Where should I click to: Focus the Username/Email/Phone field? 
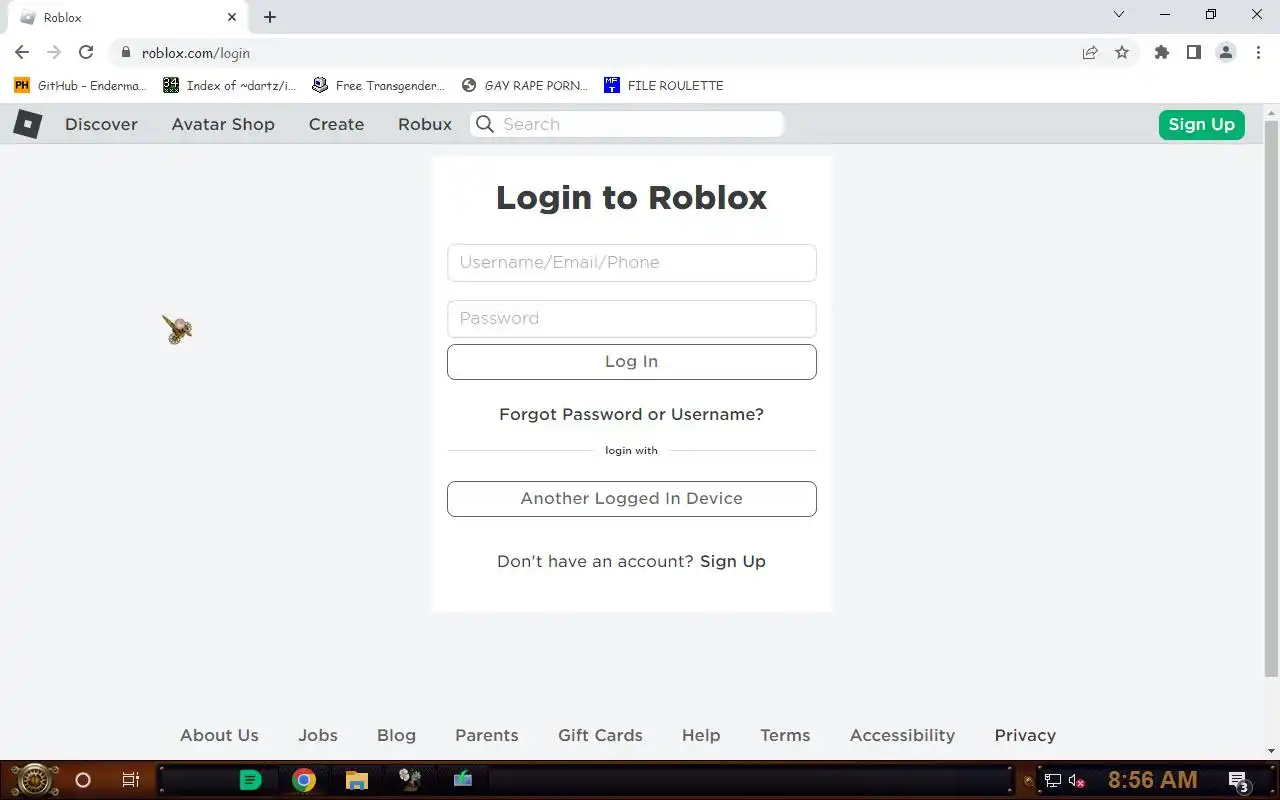coord(632,263)
